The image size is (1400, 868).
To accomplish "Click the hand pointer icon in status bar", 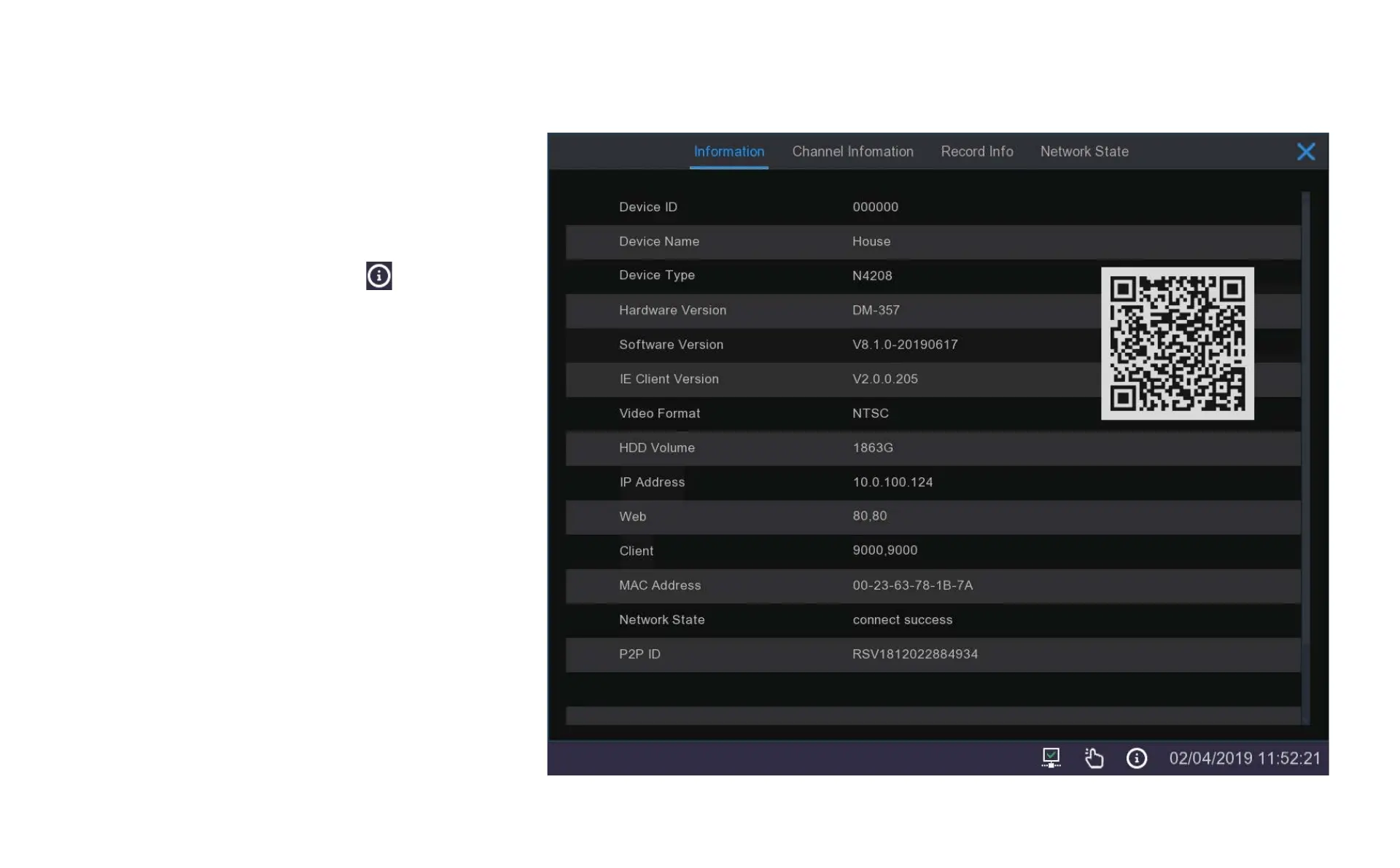I will [1094, 758].
